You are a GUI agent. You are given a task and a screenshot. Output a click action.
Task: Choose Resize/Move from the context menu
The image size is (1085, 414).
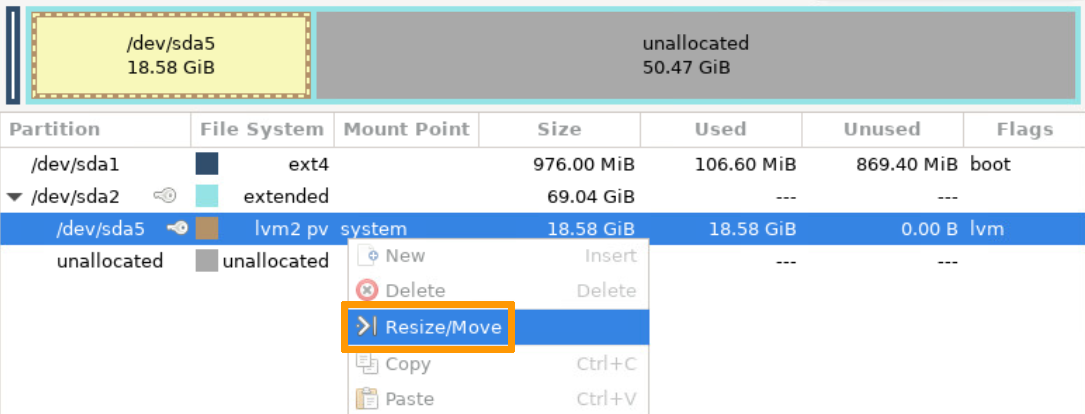point(443,327)
